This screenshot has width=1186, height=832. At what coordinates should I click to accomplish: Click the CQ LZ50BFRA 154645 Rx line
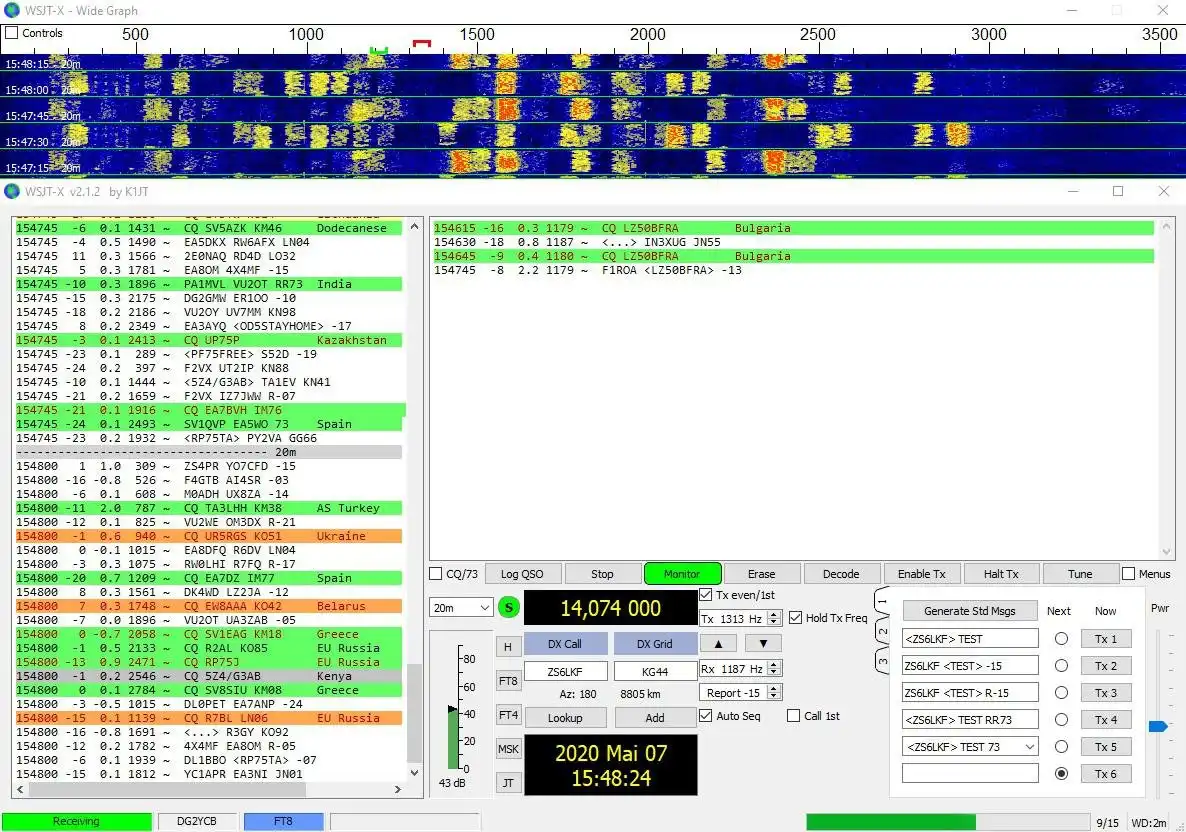point(793,256)
